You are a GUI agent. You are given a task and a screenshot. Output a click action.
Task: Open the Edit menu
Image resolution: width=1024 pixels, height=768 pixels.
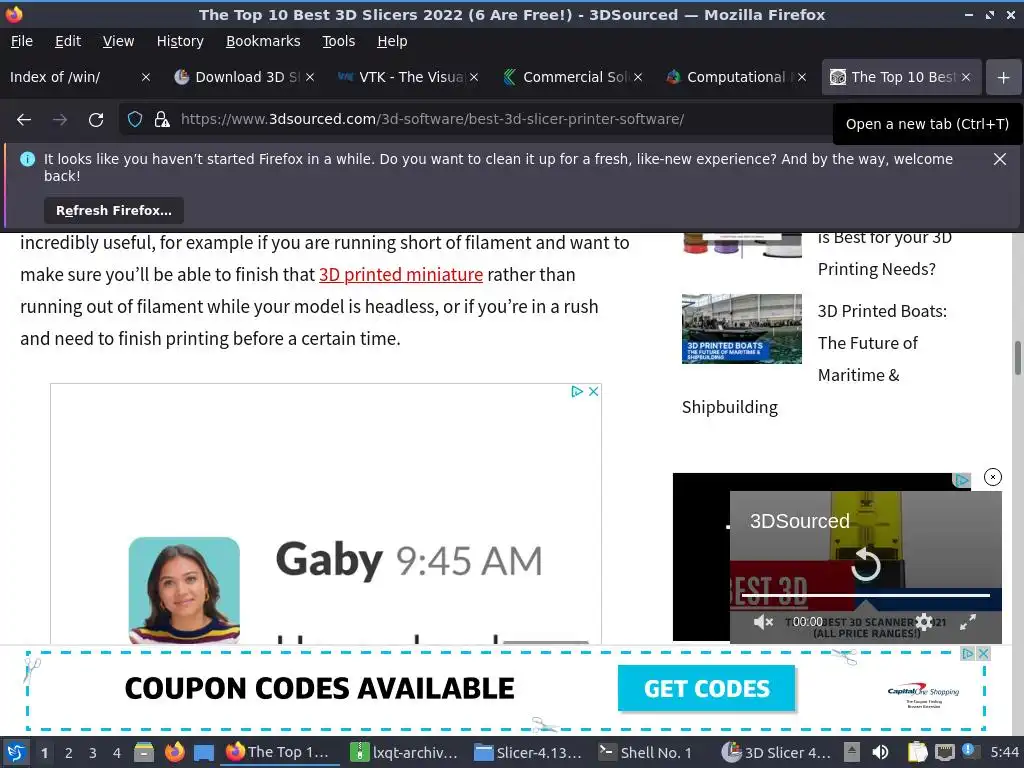[68, 41]
